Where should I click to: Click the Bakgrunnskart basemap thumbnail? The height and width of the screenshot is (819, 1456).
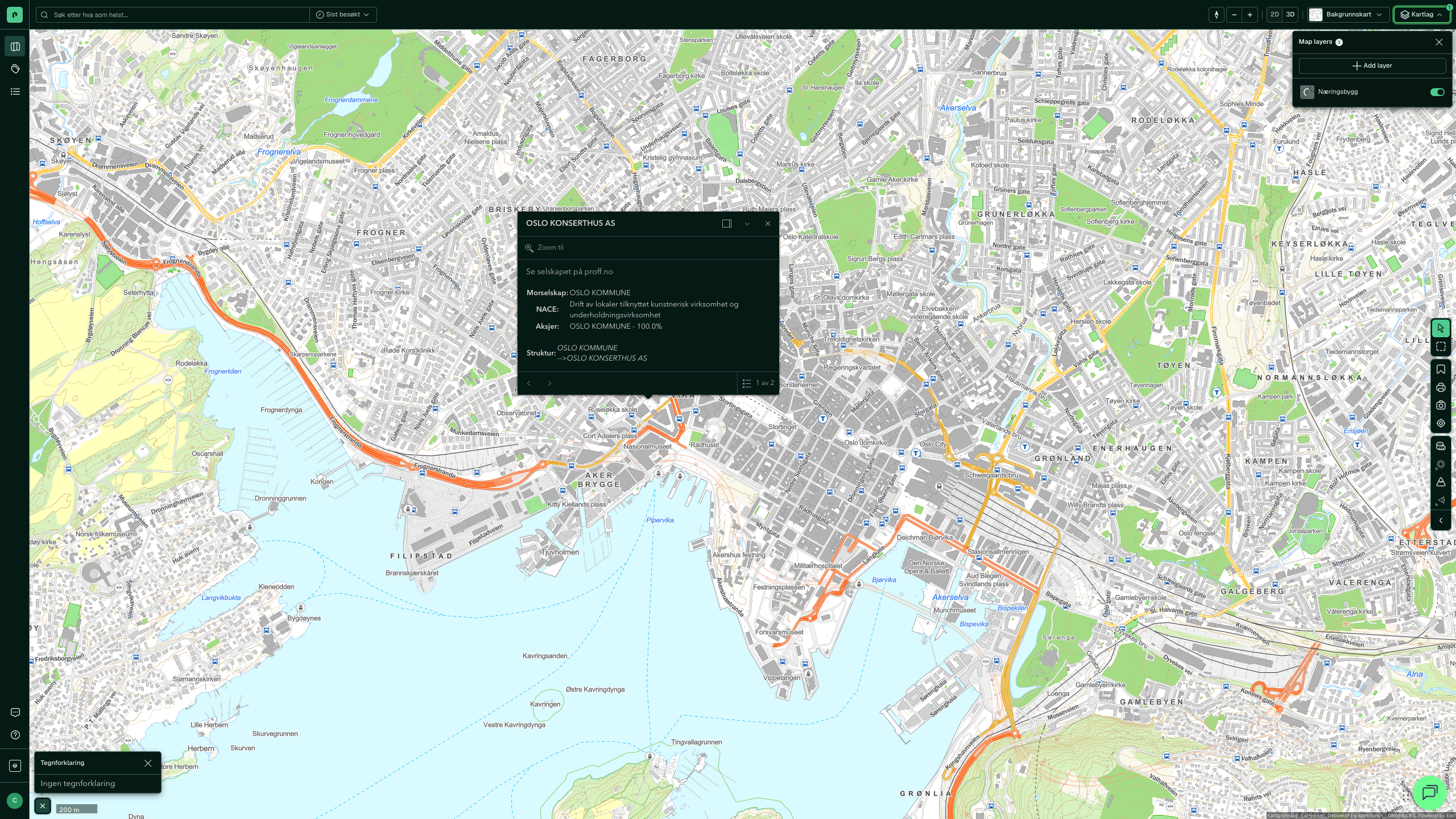[x=1316, y=15]
